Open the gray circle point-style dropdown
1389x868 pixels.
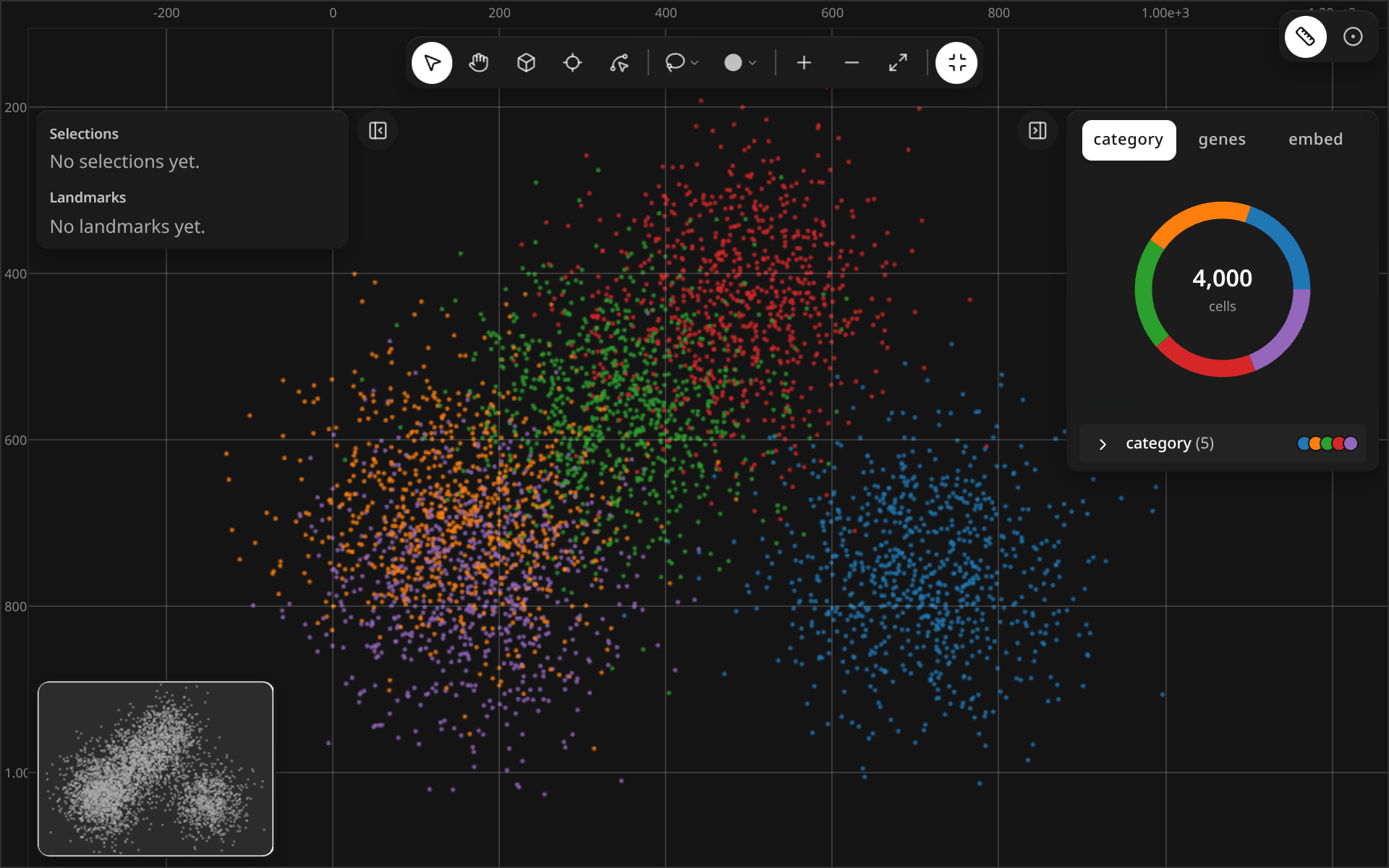740,63
